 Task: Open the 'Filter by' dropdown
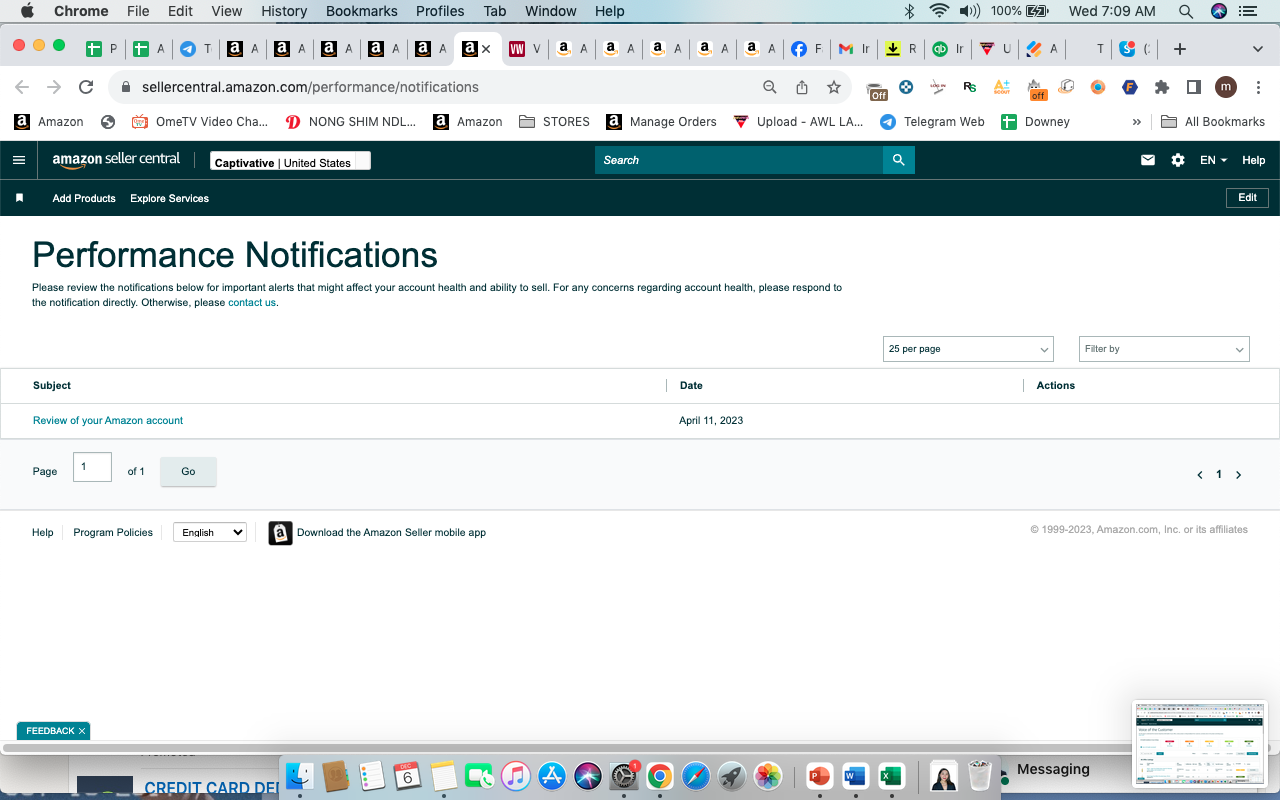point(1164,349)
